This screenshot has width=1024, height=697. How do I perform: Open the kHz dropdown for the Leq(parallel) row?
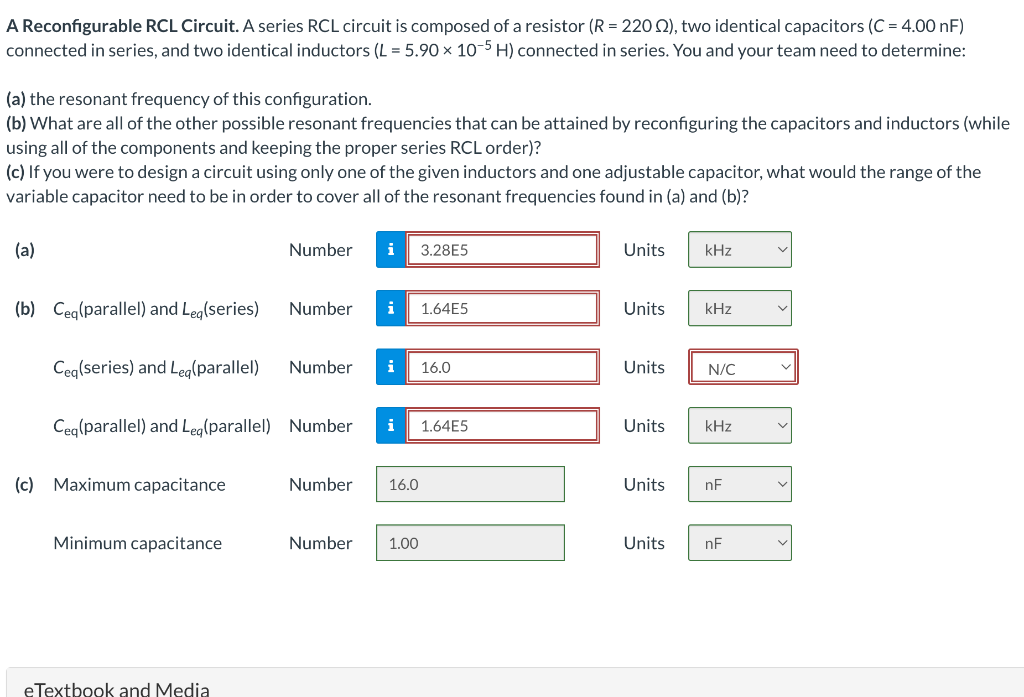click(x=739, y=425)
